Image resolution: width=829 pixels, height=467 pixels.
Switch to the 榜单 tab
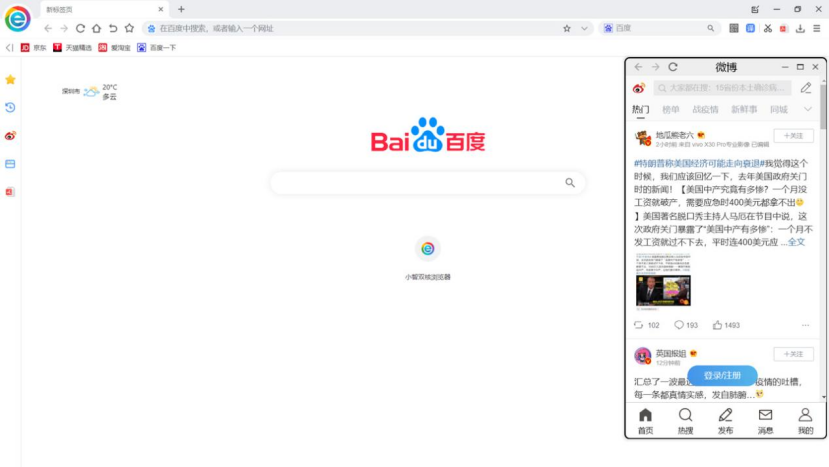tap(671, 109)
